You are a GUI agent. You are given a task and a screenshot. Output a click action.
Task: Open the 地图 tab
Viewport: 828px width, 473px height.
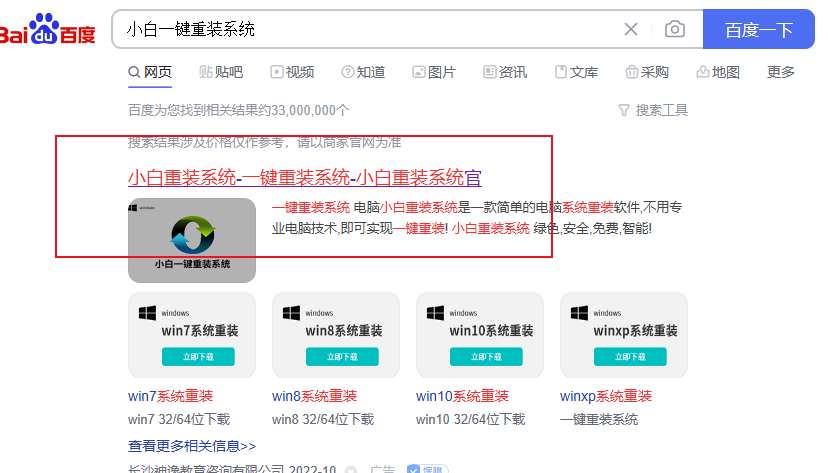click(x=718, y=72)
